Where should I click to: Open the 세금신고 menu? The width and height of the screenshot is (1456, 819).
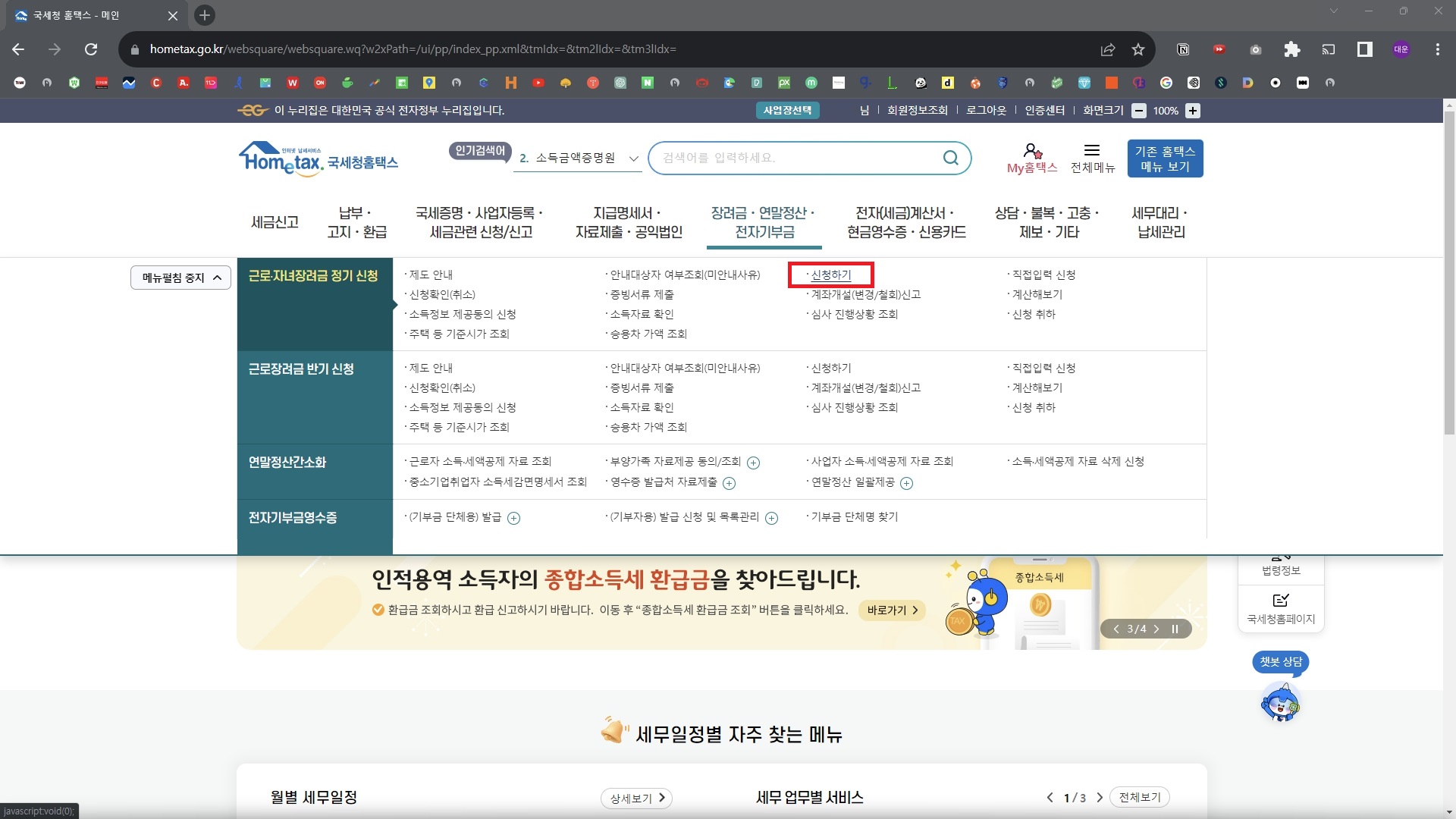pos(274,221)
